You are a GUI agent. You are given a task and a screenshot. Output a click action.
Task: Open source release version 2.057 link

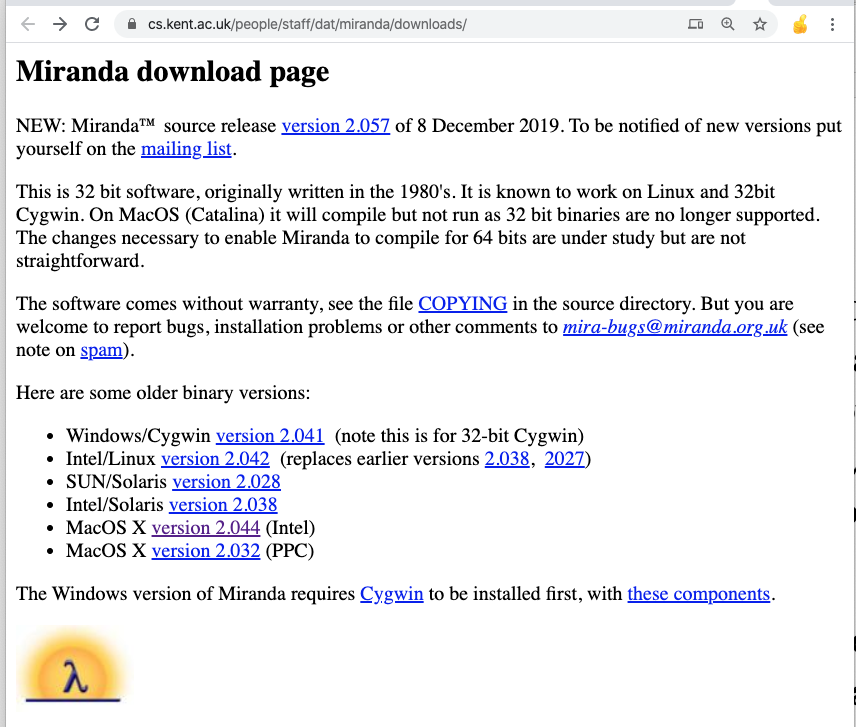(336, 126)
